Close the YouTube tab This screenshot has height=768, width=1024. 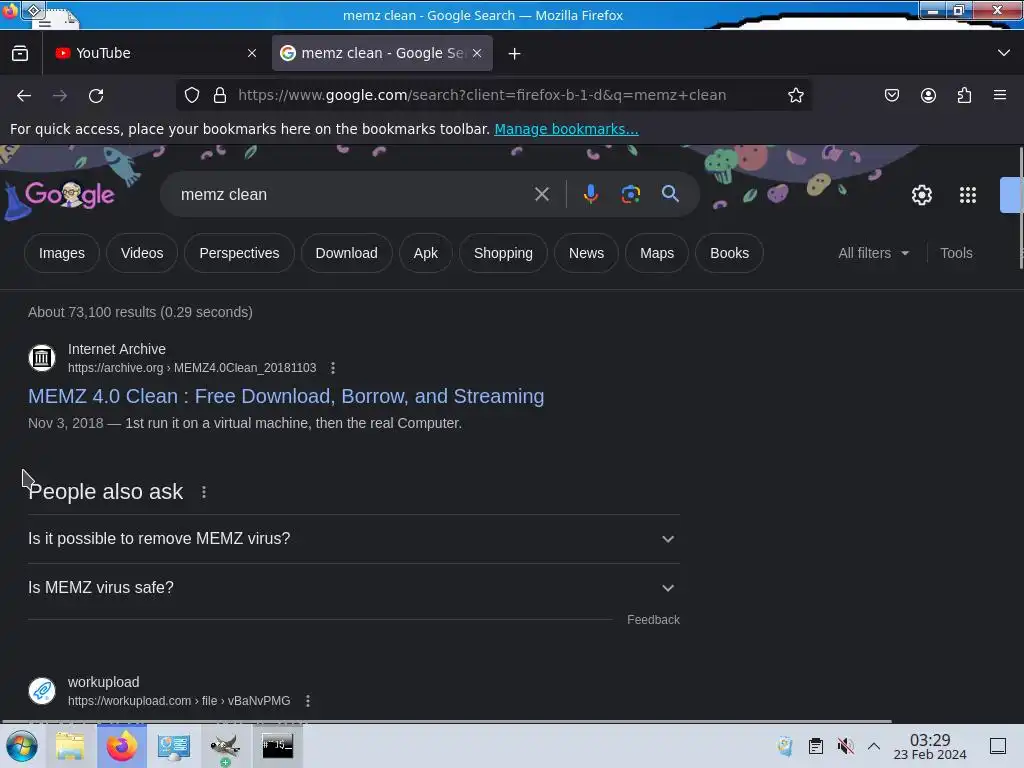coord(252,53)
